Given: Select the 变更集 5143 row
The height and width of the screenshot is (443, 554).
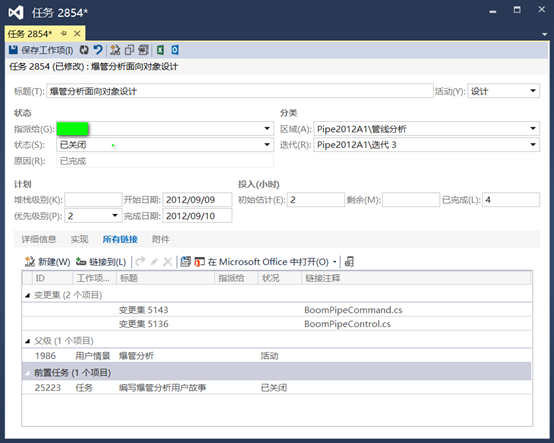Looking at the screenshot, I should [277, 310].
